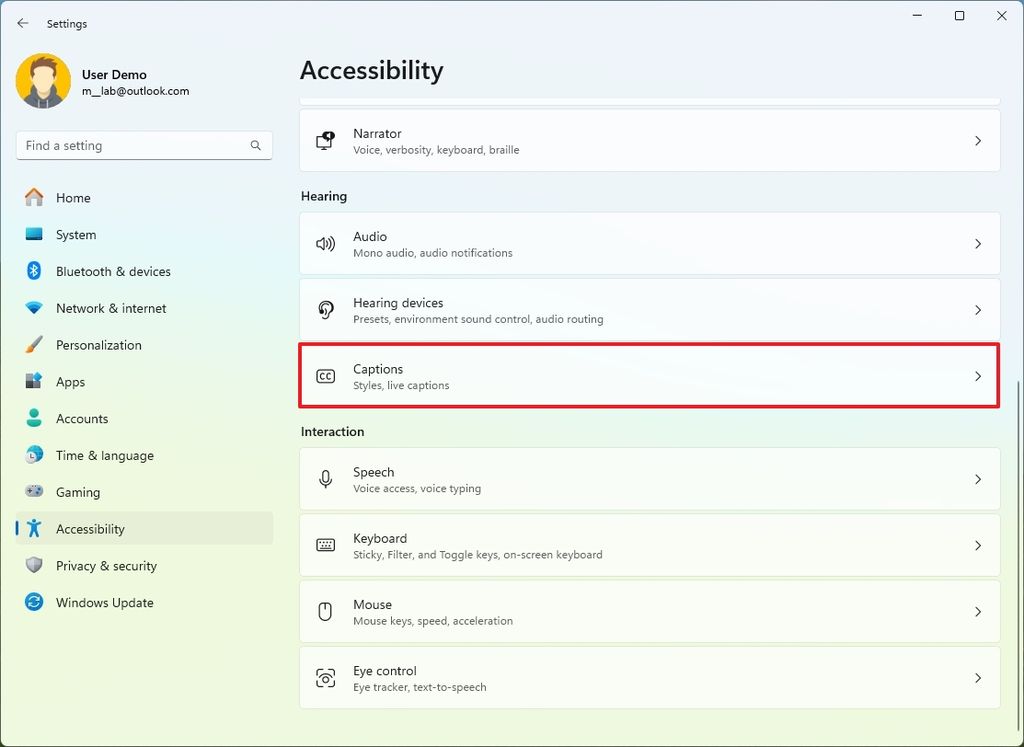Select the Hearing devices headphone icon
The image size is (1024, 747).
[x=325, y=310]
